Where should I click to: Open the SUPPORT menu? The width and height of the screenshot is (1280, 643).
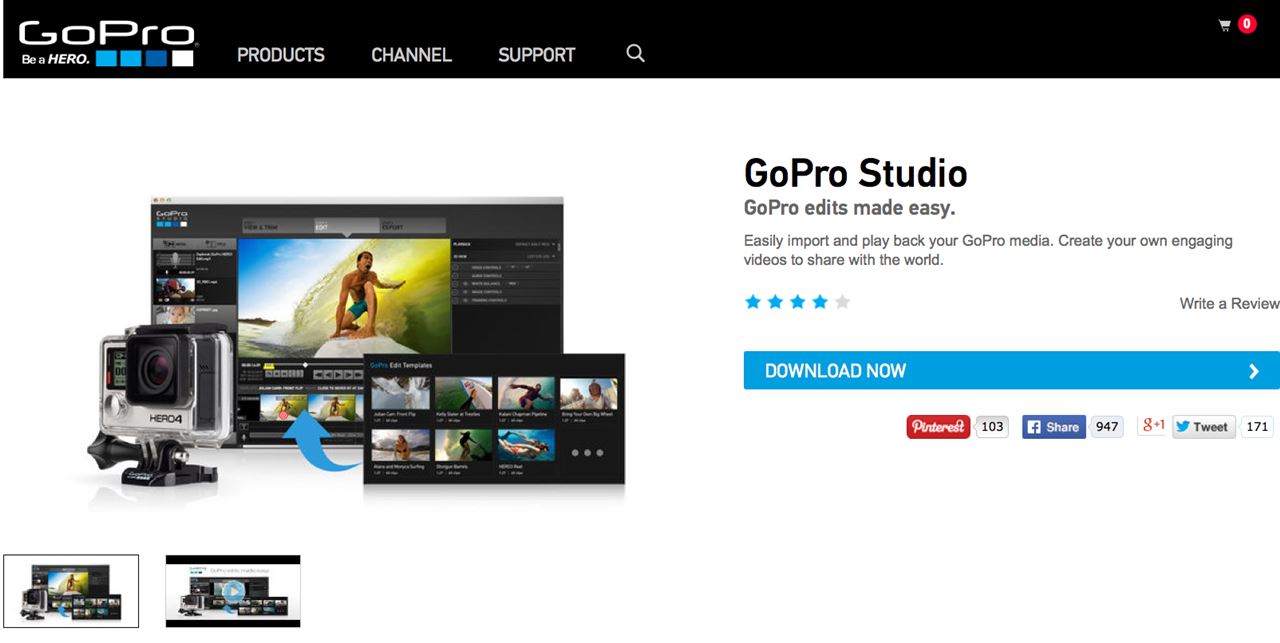[x=537, y=55]
